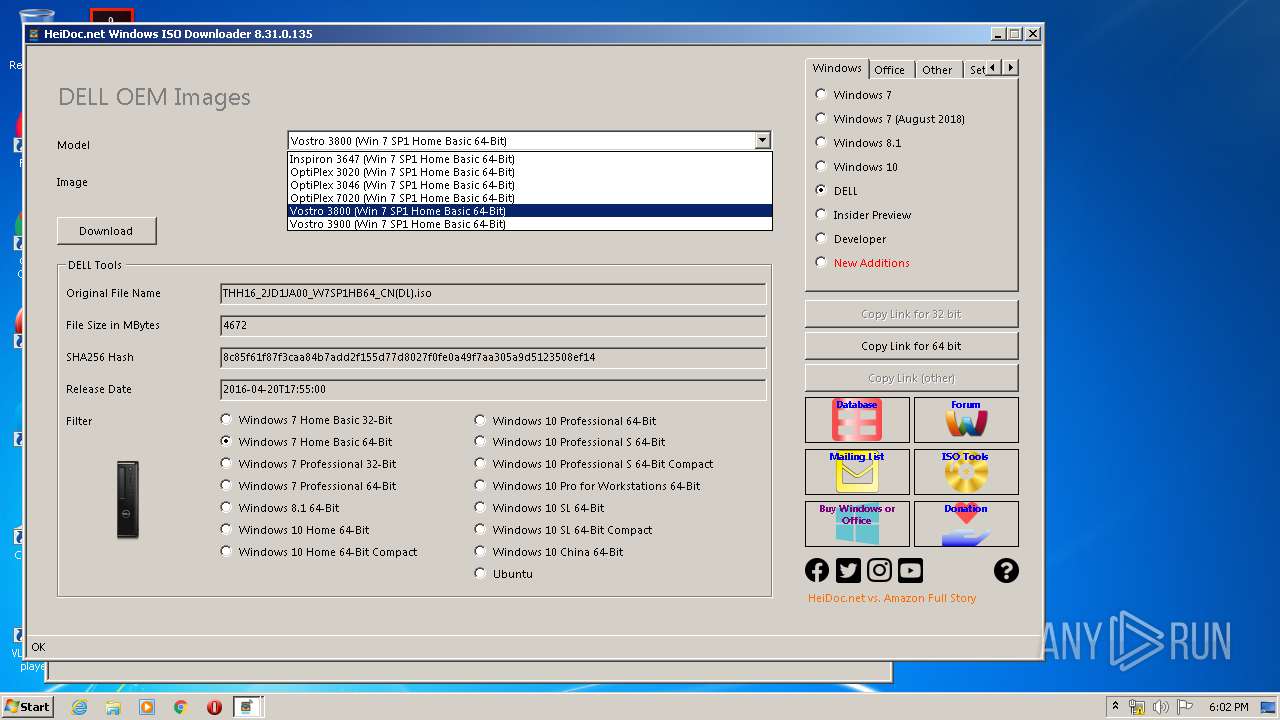Open Chrome from taskbar
The image size is (1280, 720).
pos(180,707)
